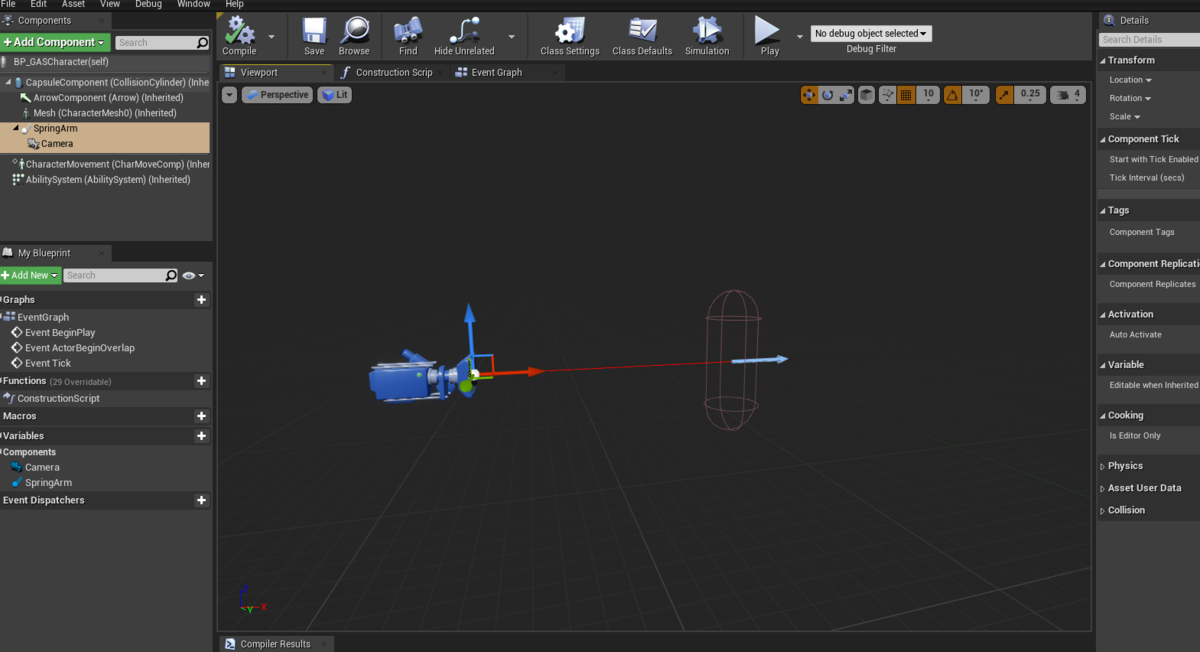Open Class Settings from the toolbar
This screenshot has width=1200, height=652.
pyautogui.click(x=570, y=30)
